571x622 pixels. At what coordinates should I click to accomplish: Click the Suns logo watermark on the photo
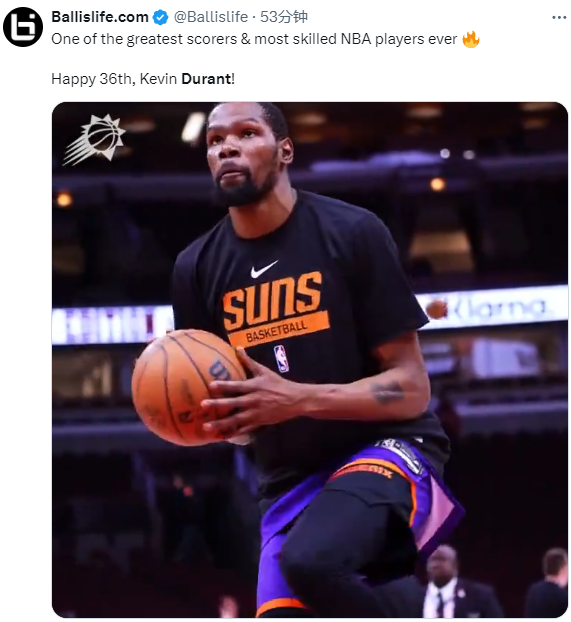click(x=94, y=140)
